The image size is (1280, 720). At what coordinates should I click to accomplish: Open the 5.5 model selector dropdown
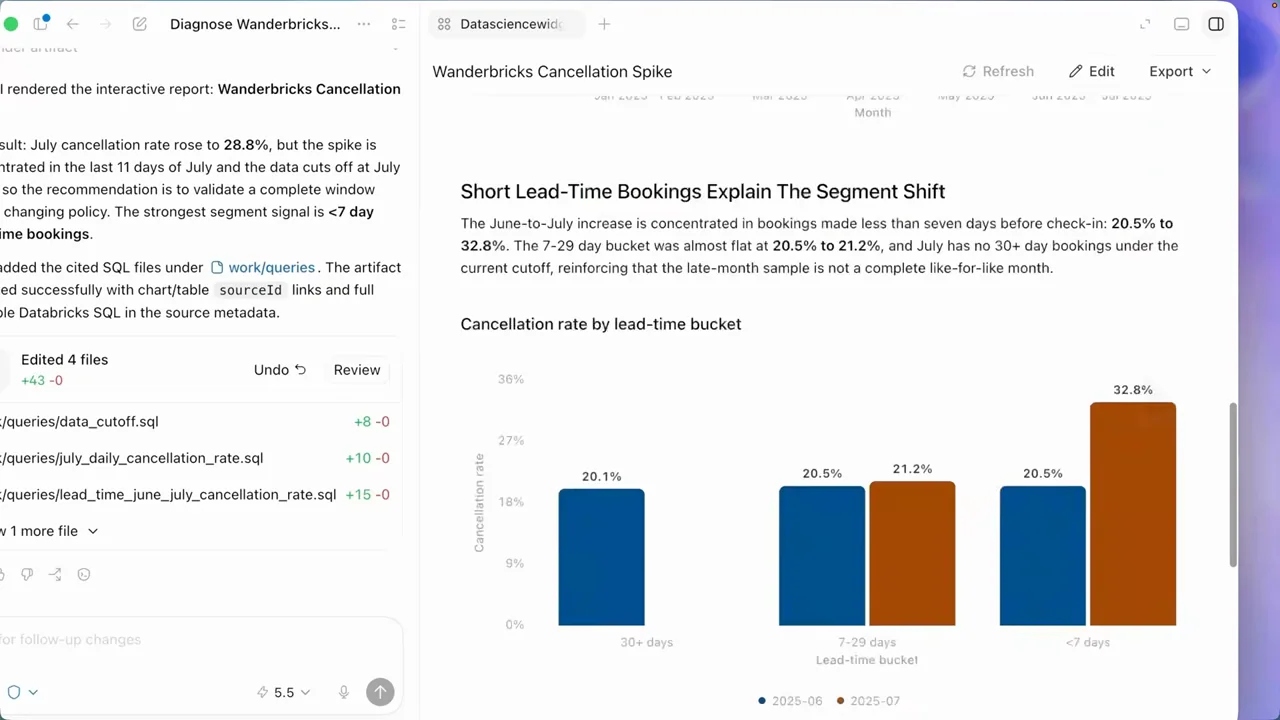(x=283, y=692)
